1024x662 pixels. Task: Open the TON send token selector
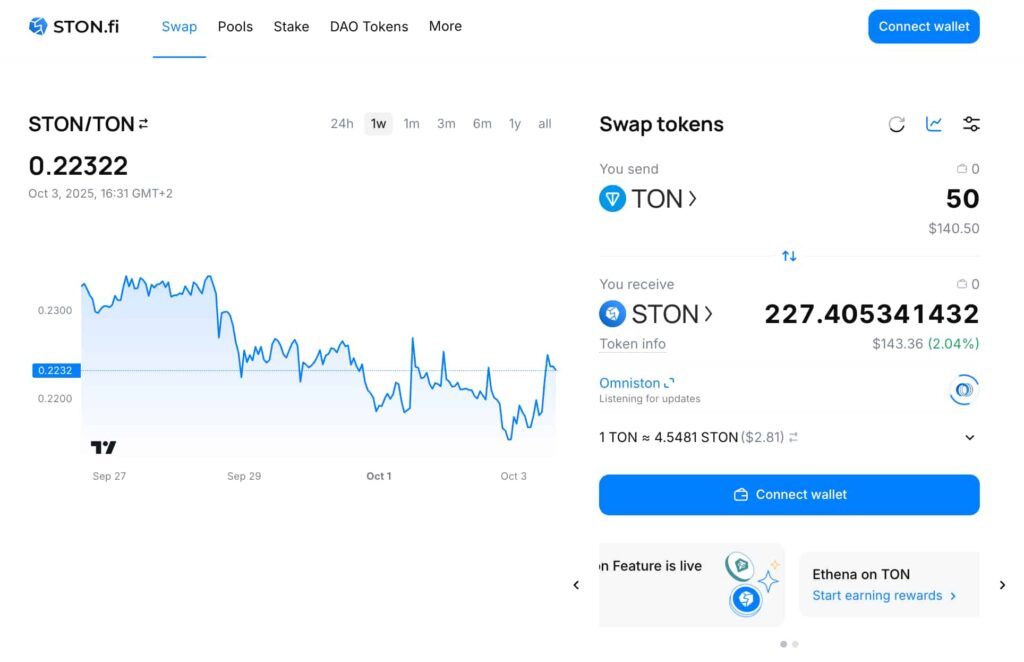point(648,198)
